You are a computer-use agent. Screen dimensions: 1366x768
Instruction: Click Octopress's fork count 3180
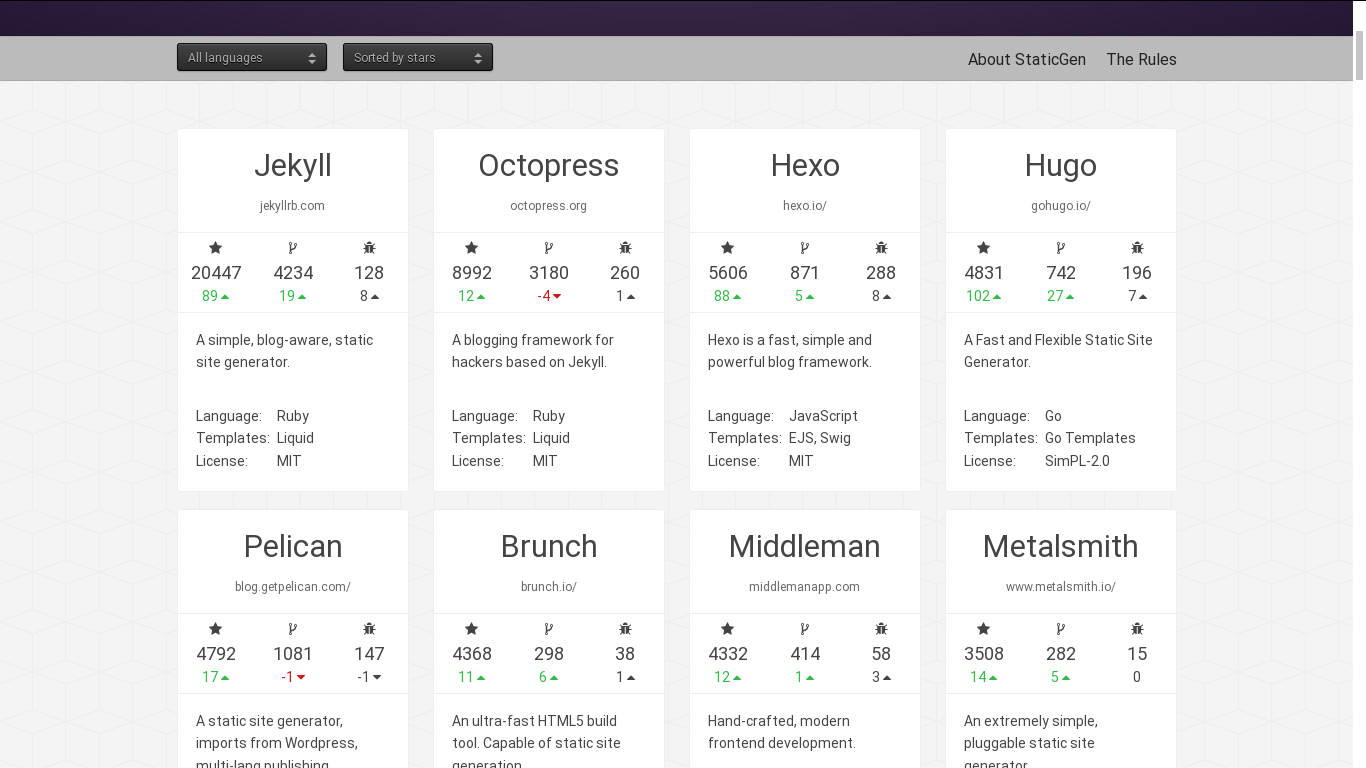coord(549,273)
